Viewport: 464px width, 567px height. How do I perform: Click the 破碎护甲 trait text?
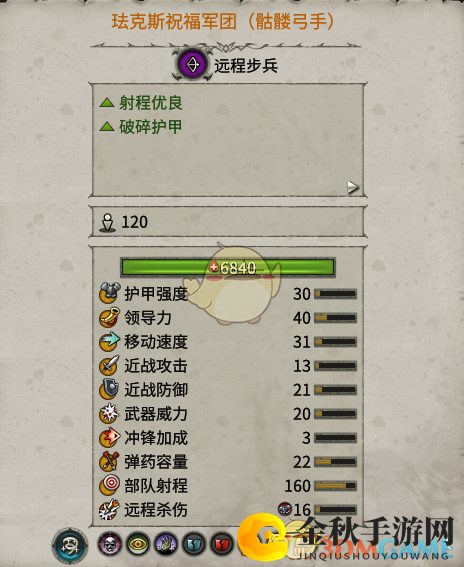point(151,127)
